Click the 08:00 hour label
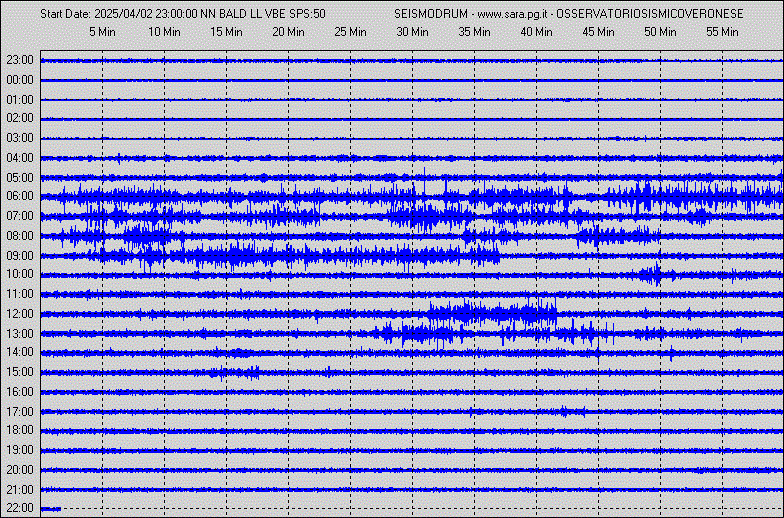The image size is (784, 518). pos(20,236)
